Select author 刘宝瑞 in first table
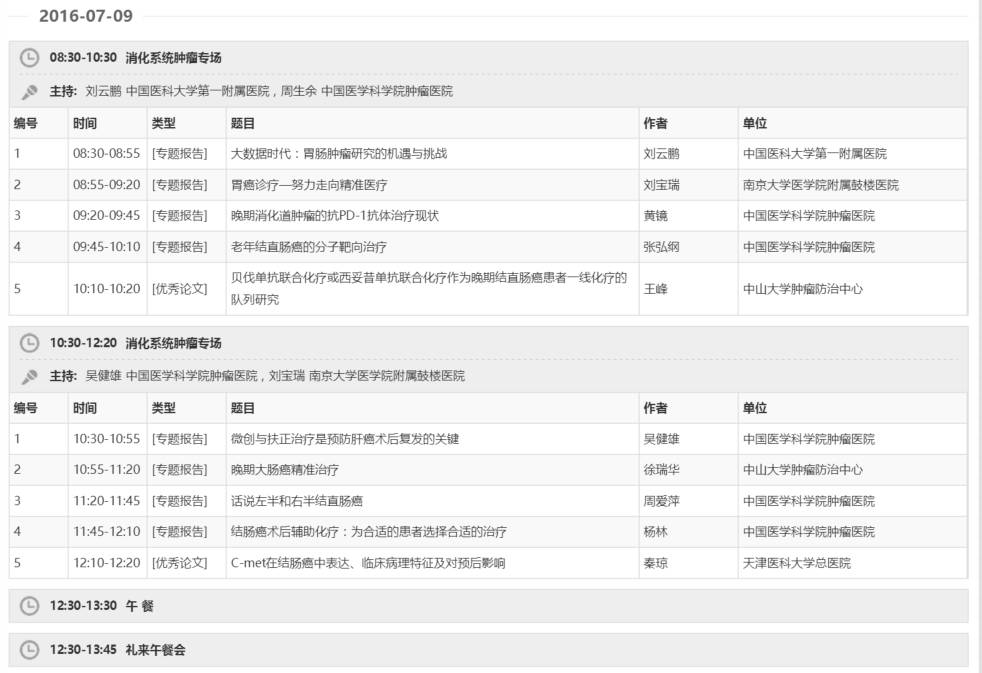The height and width of the screenshot is (673, 982). [661, 185]
